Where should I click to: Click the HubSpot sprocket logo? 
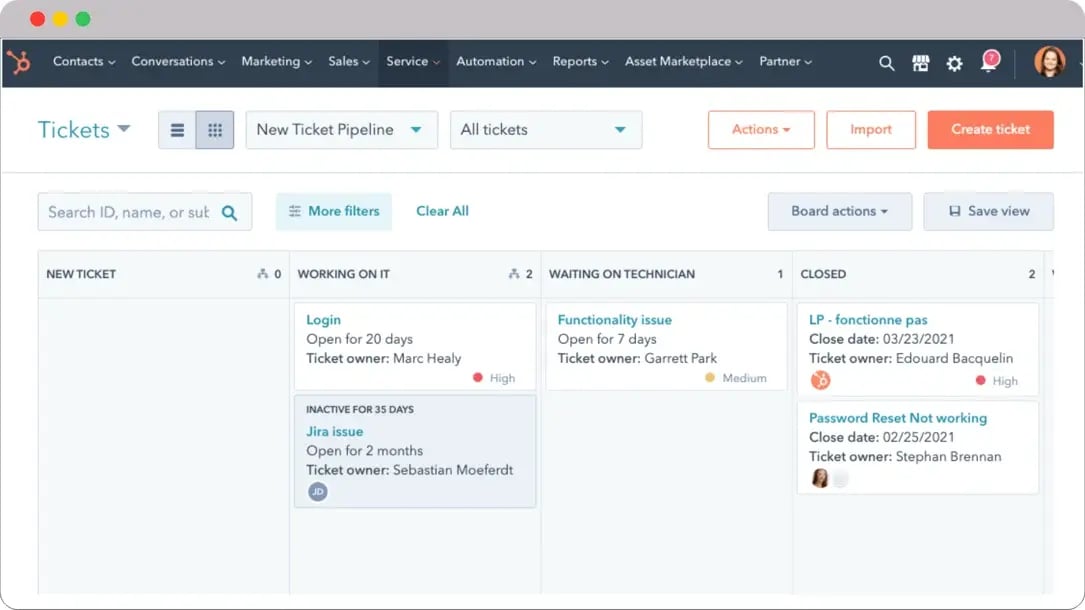pos(19,62)
